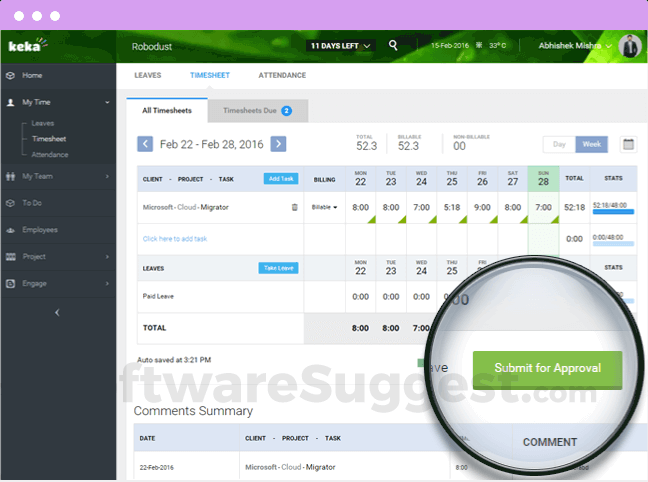
Task: Click Submit for Approval button
Action: (547, 368)
